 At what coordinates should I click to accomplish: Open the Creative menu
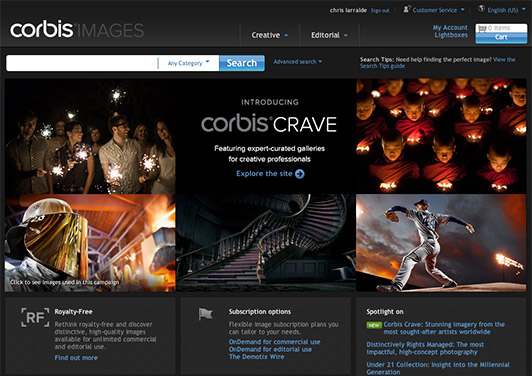click(x=269, y=35)
